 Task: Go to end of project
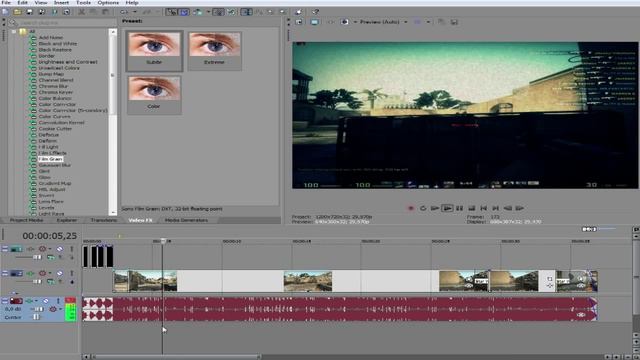pyautogui.click(x=496, y=208)
